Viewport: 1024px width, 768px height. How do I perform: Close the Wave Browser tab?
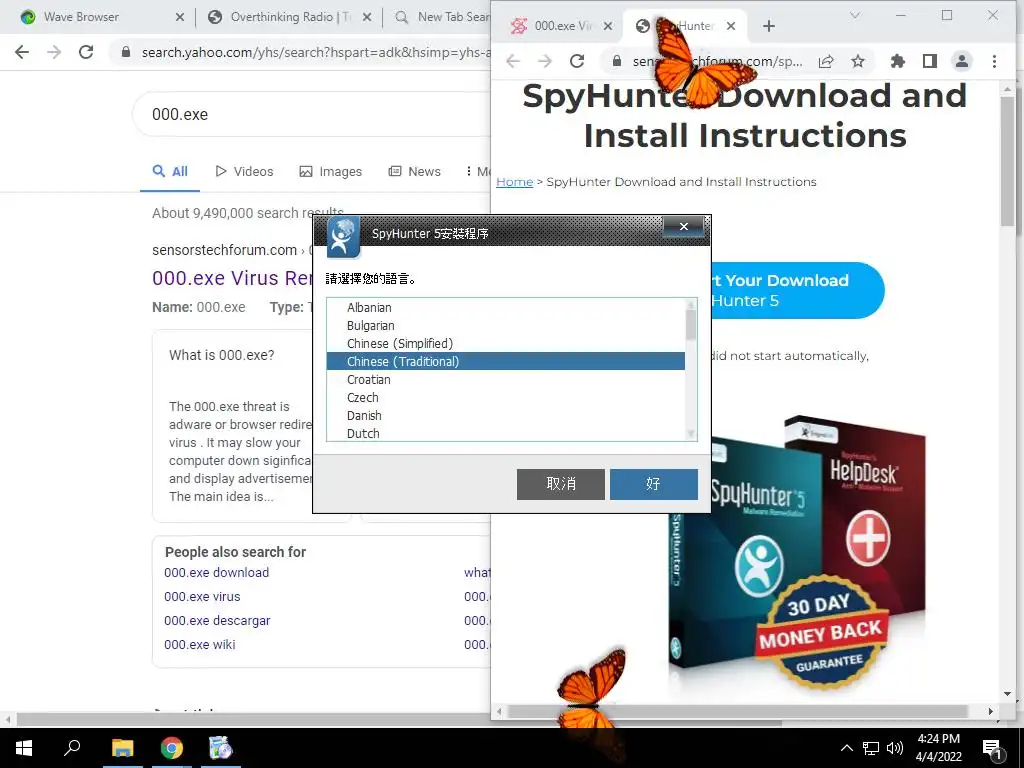tap(180, 18)
